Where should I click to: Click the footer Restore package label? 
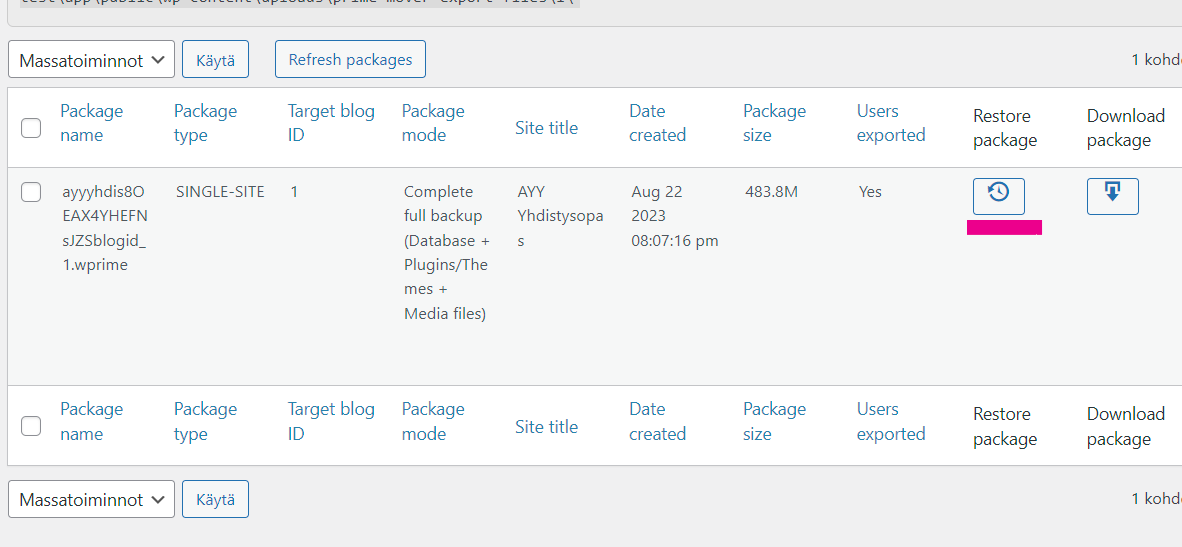point(1005,426)
